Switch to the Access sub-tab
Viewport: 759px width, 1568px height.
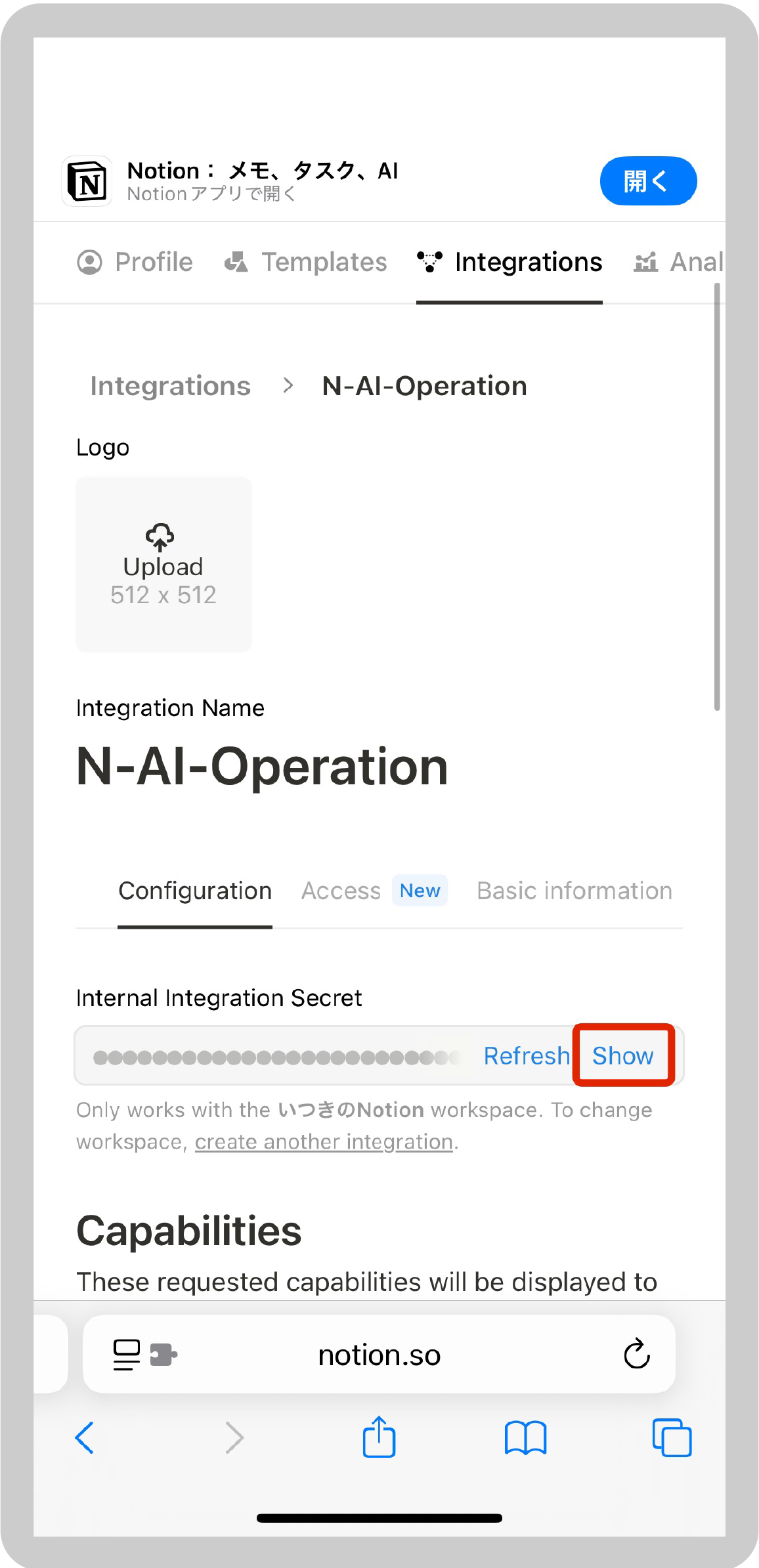[341, 891]
